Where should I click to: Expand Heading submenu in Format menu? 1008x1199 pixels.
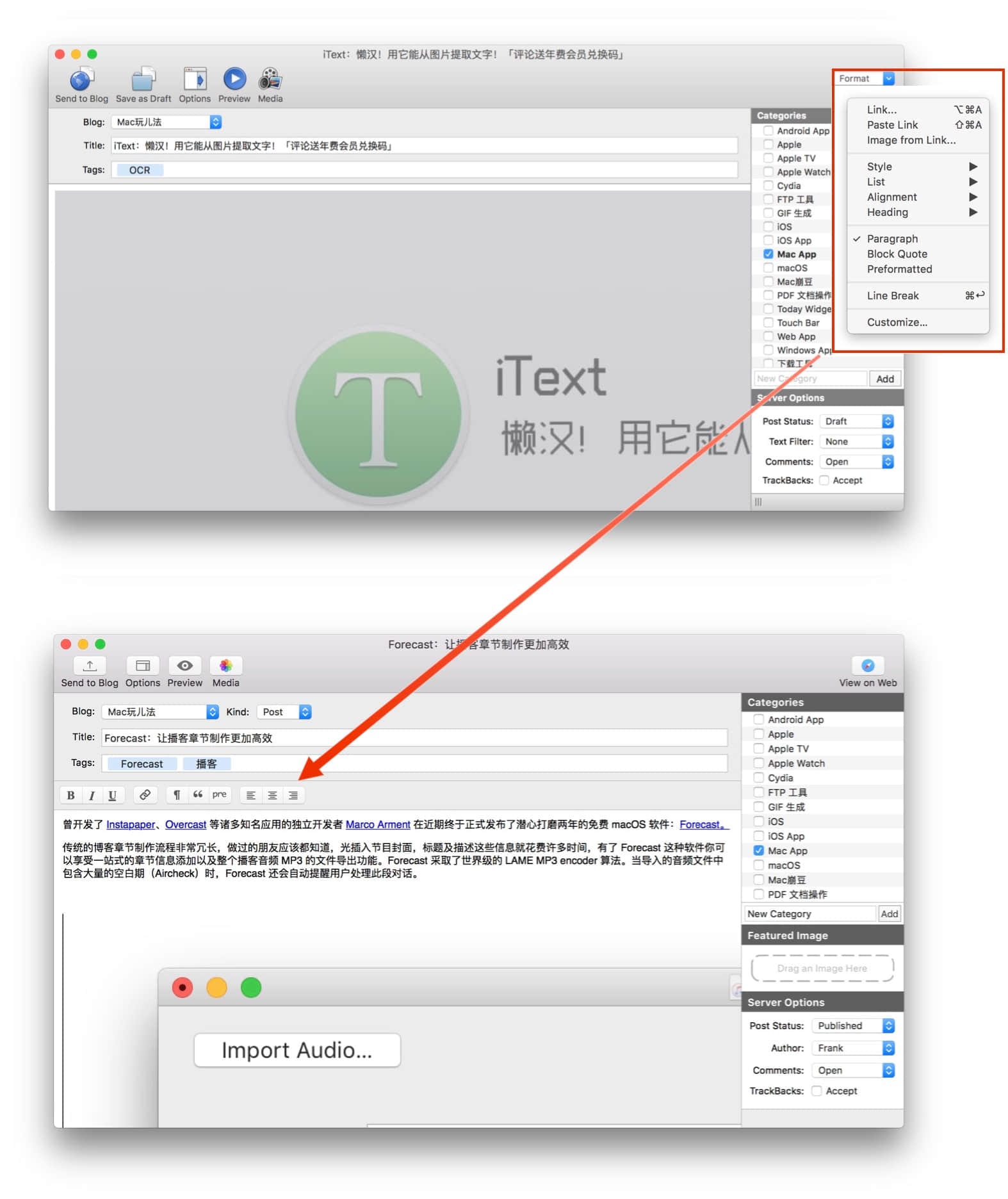tap(918, 213)
